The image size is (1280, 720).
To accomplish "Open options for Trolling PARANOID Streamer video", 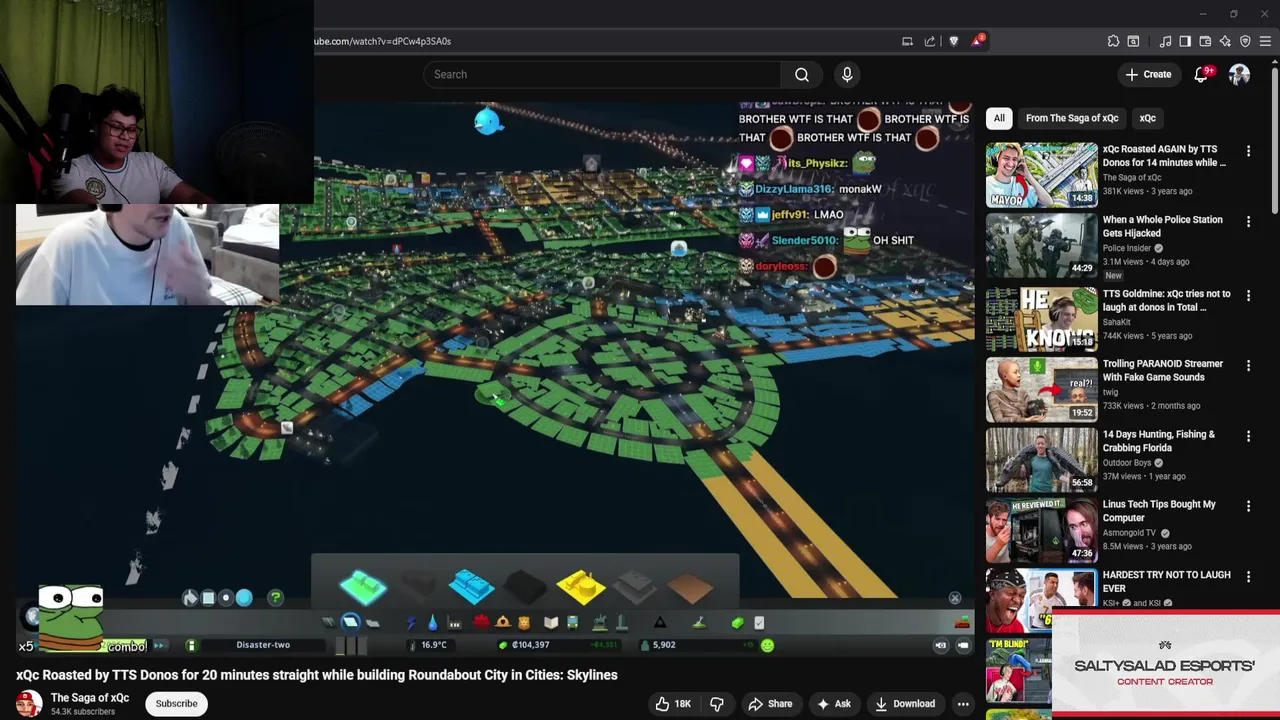I will pyautogui.click(x=1248, y=365).
